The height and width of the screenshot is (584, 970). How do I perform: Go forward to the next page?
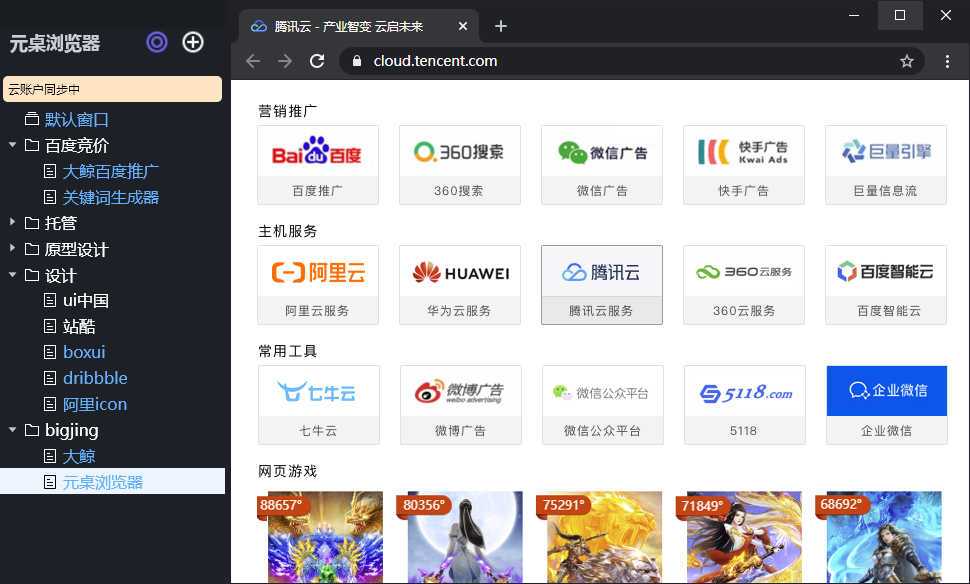(x=285, y=61)
